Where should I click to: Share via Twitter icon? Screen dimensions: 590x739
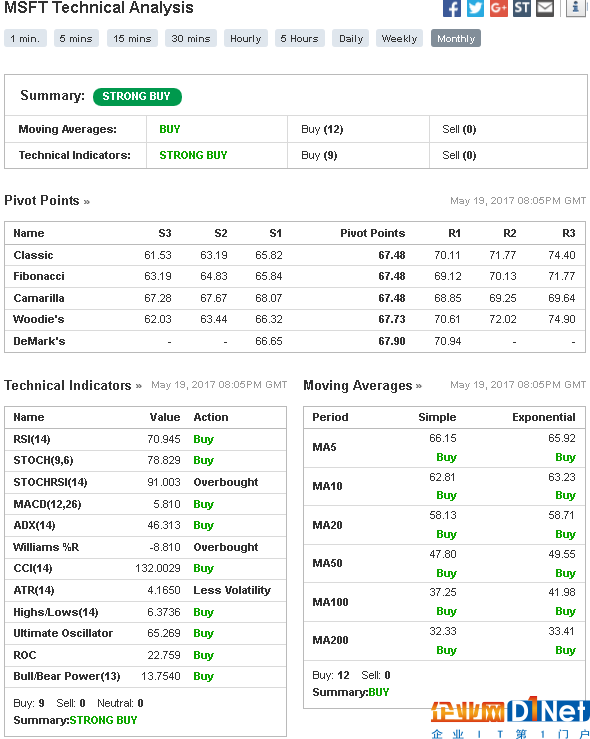coord(475,8)
